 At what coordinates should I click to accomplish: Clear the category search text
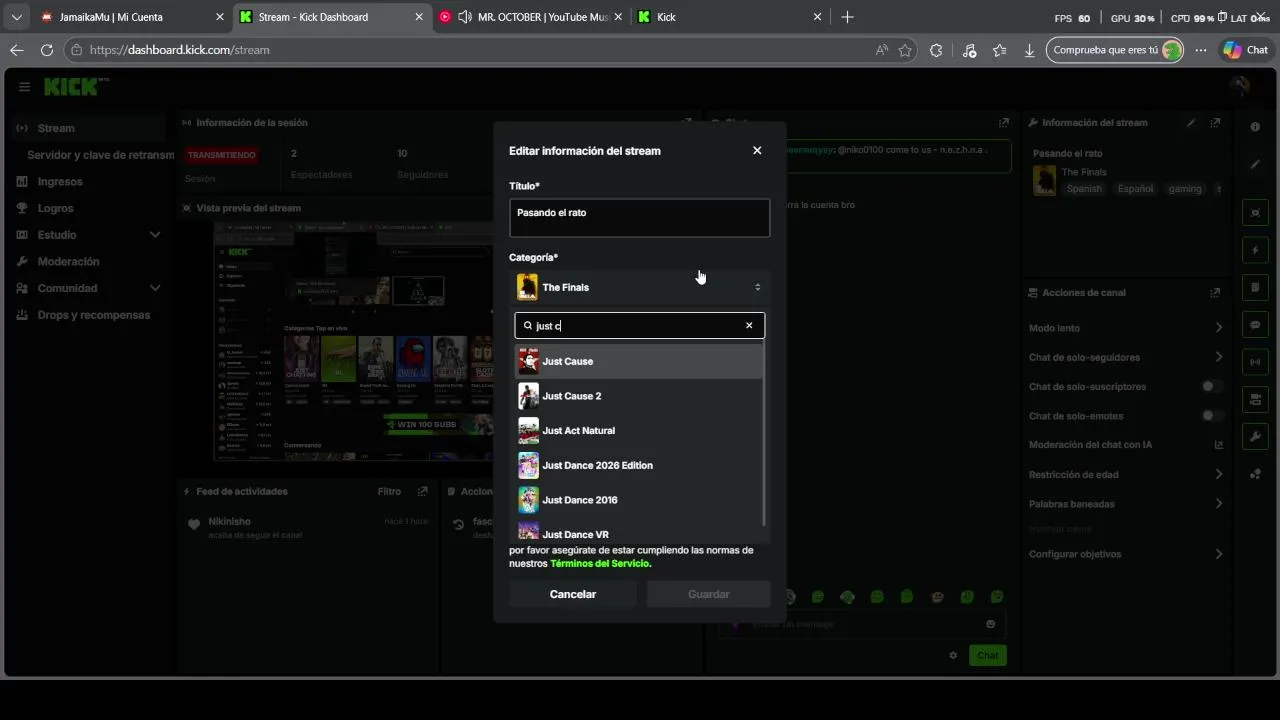coord(749,325)
